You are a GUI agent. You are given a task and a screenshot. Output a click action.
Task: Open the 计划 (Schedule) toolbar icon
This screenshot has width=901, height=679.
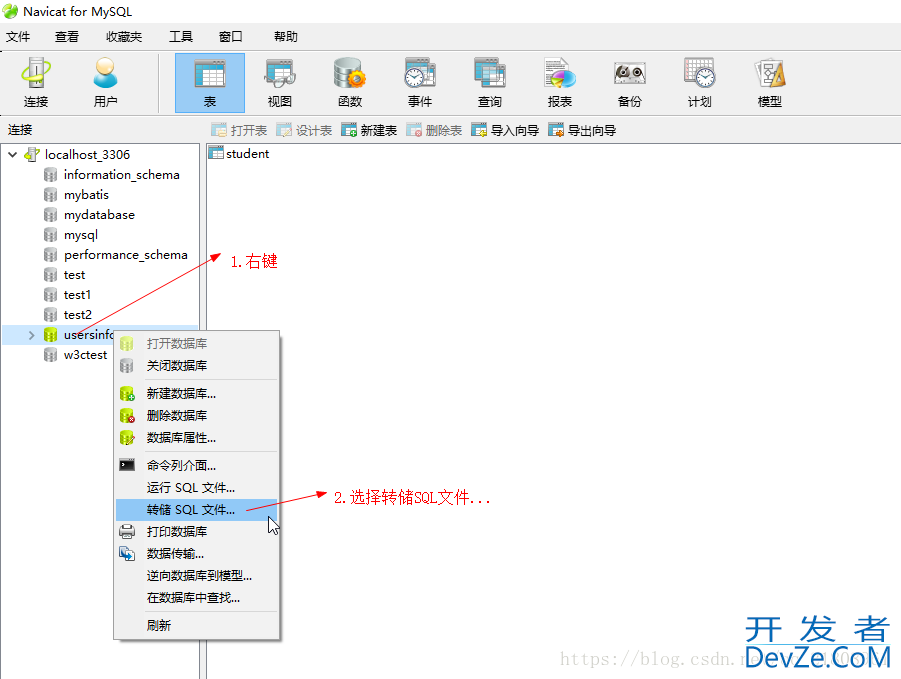click(x=699, y=82)
